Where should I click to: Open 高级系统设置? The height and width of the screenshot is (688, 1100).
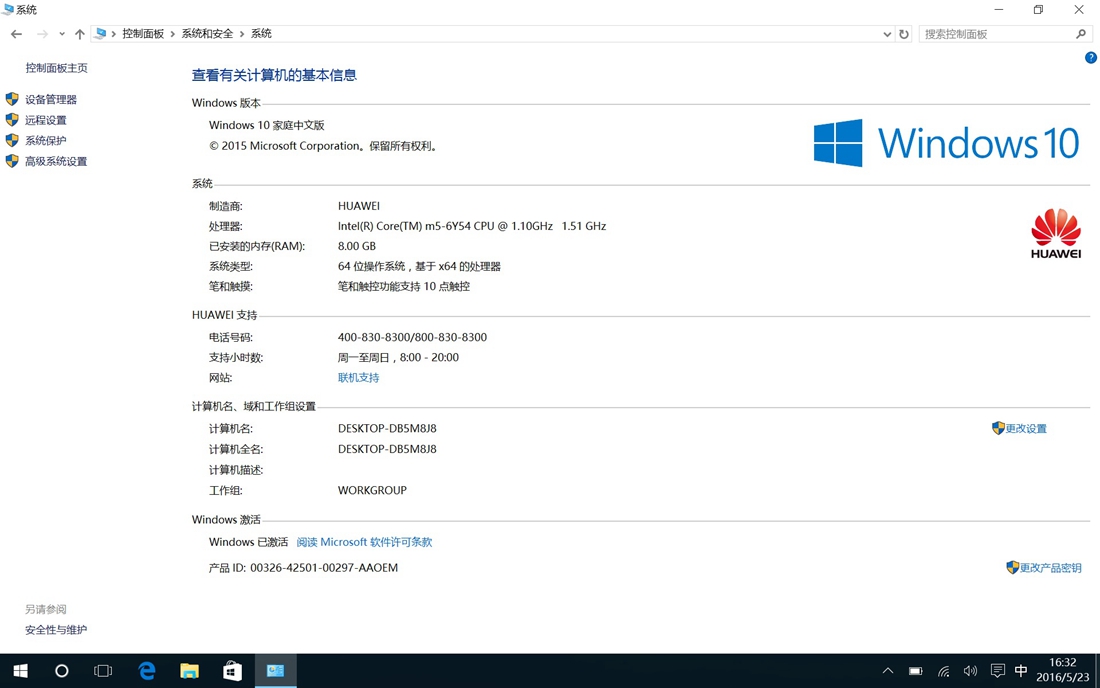(56, 161)
